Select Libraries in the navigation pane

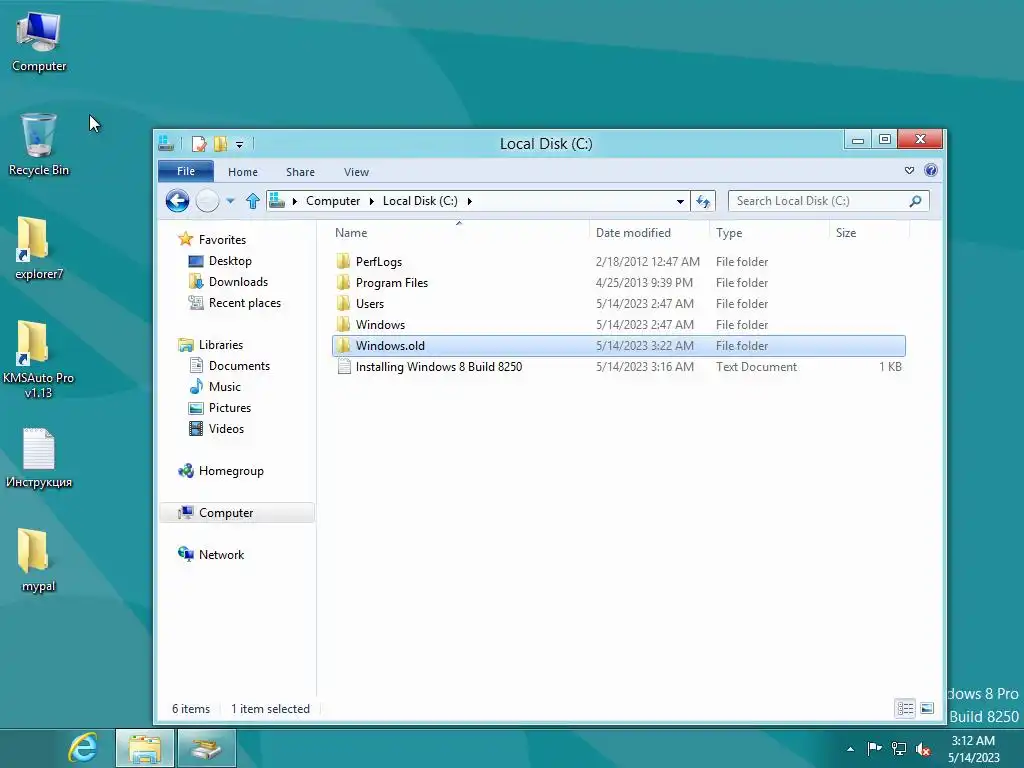coord(221,345)
